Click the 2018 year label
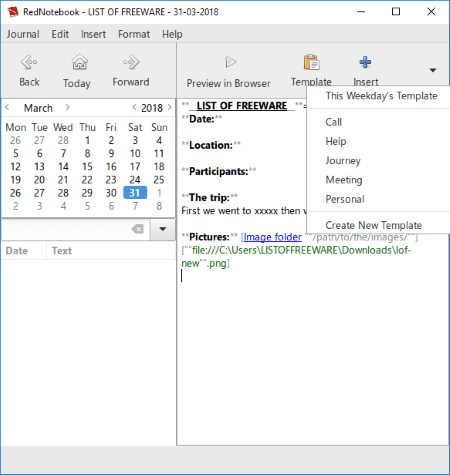Image resolution: width=450 pixels, height=475 pixels. tap(152, 108)
